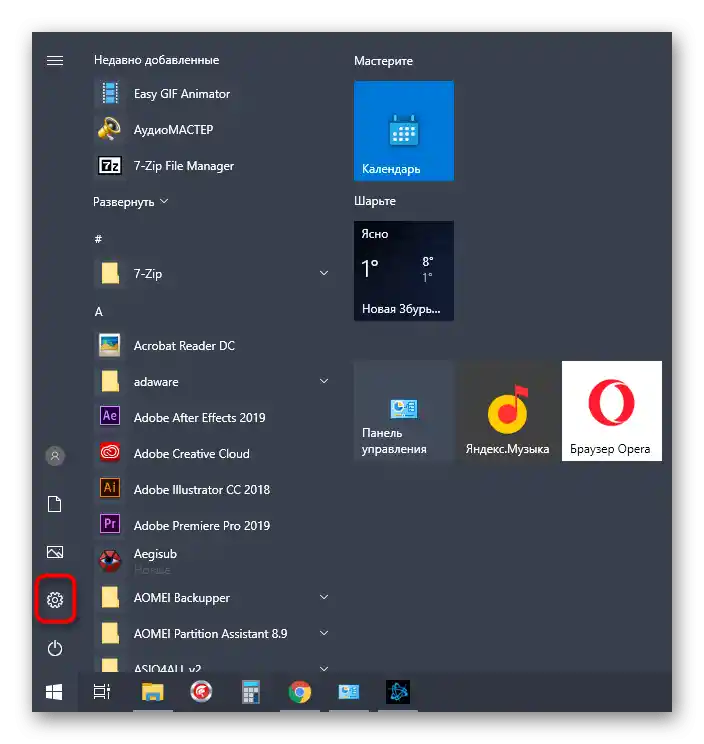The height and width of the screenshot is (744, 704).
Task: Click the Windows Start button
Action: point(54,692)
